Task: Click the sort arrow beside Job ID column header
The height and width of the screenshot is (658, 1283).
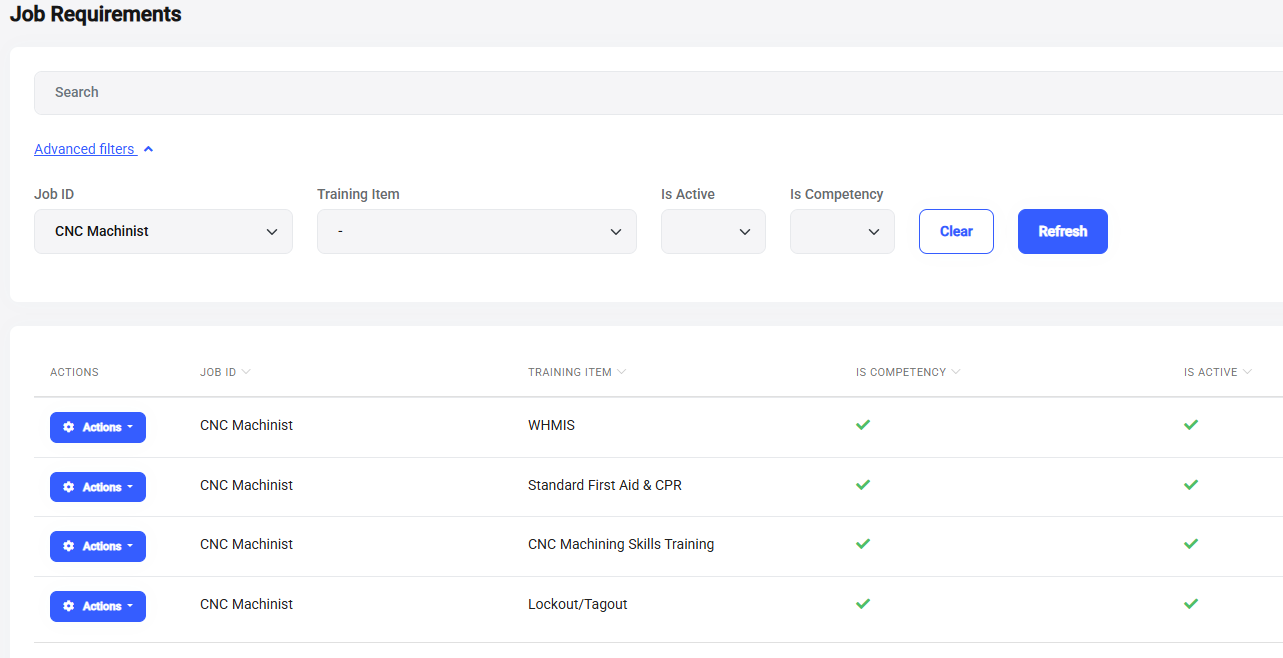Action: pos(246,372)
